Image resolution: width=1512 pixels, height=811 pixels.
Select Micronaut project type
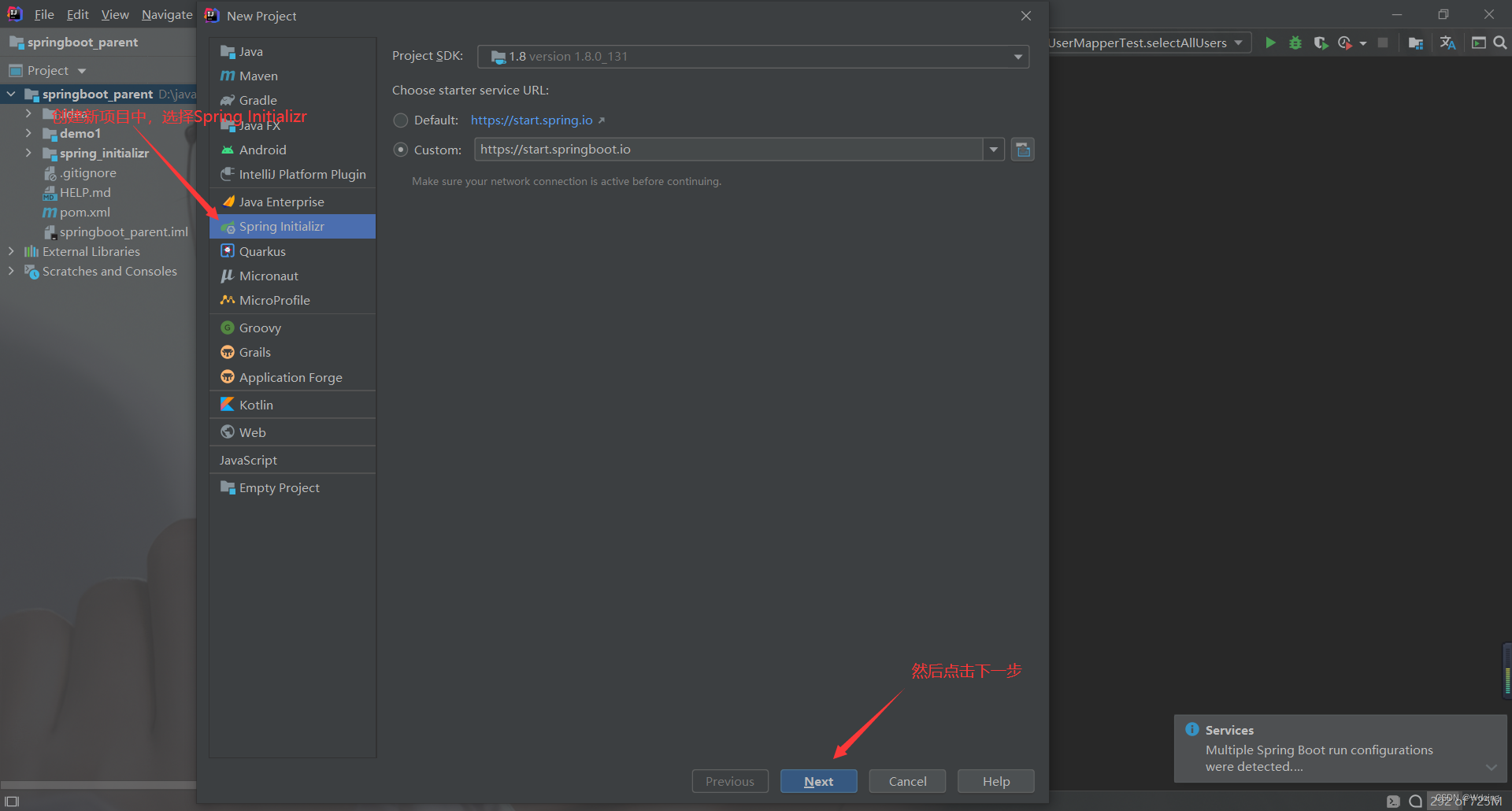(x=292, y=276)
